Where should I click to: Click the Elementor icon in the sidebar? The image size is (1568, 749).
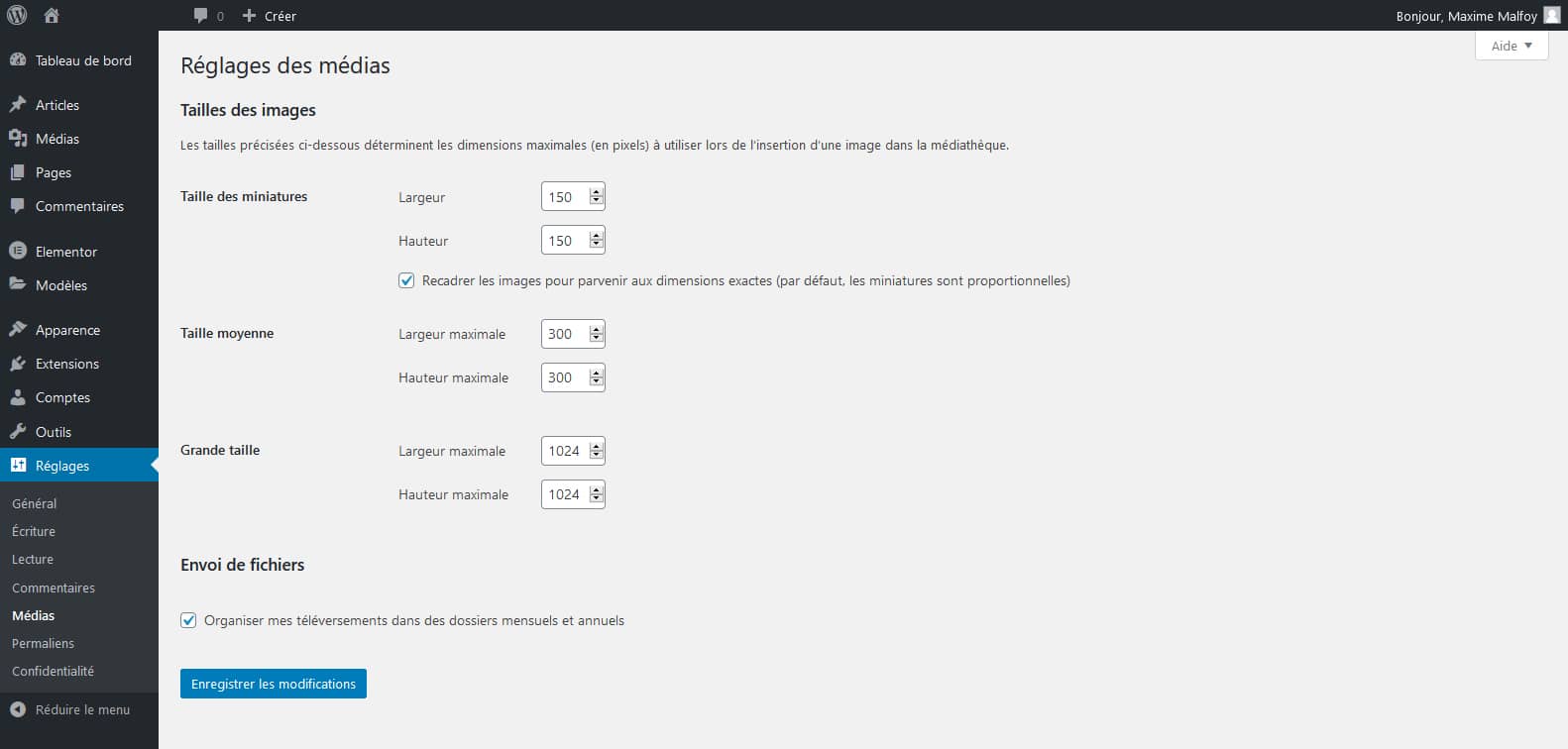(x=18, y=251)
